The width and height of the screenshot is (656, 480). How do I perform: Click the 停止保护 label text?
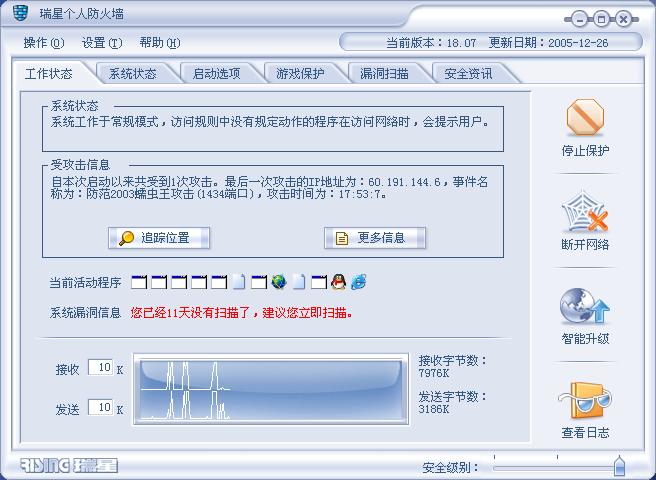(585, 151)
